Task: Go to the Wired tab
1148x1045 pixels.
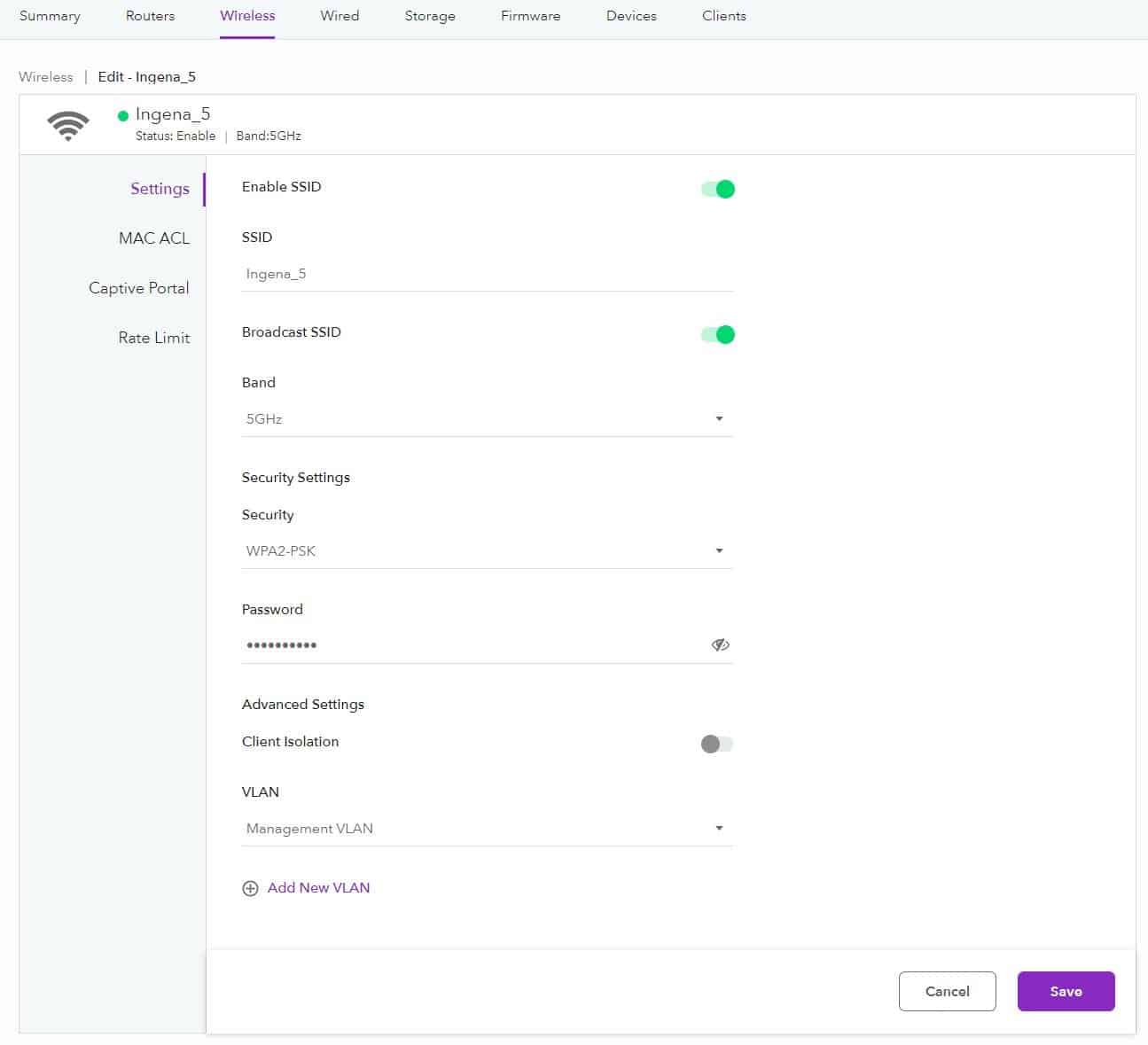Action: click(x=340, y=16)
